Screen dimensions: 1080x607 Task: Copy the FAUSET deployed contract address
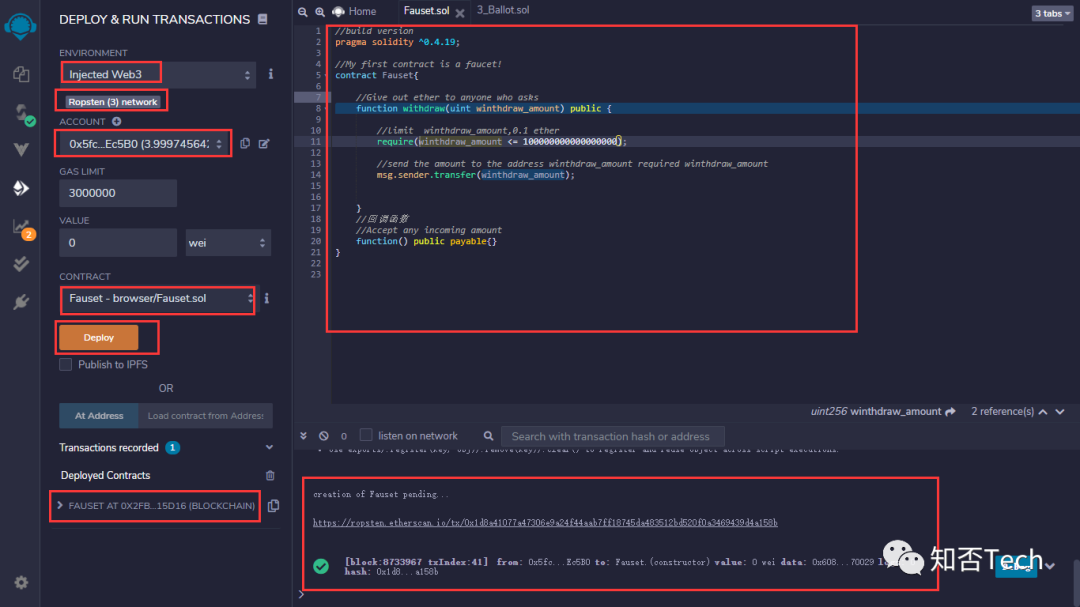tap(273, 506)
